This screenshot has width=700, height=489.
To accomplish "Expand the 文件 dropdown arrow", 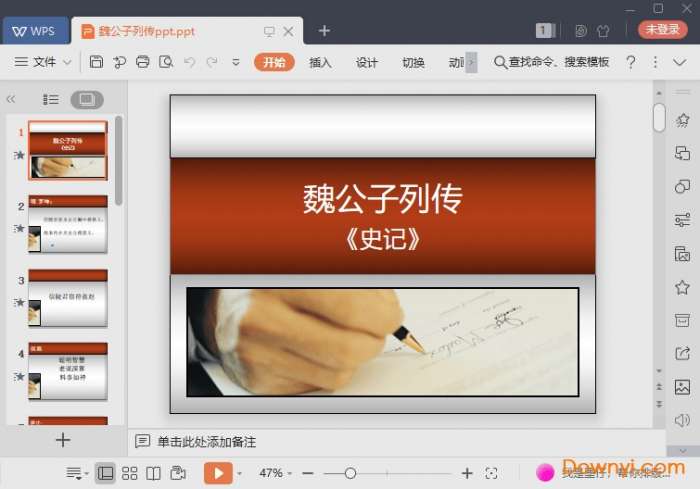I will click(67, 62).
